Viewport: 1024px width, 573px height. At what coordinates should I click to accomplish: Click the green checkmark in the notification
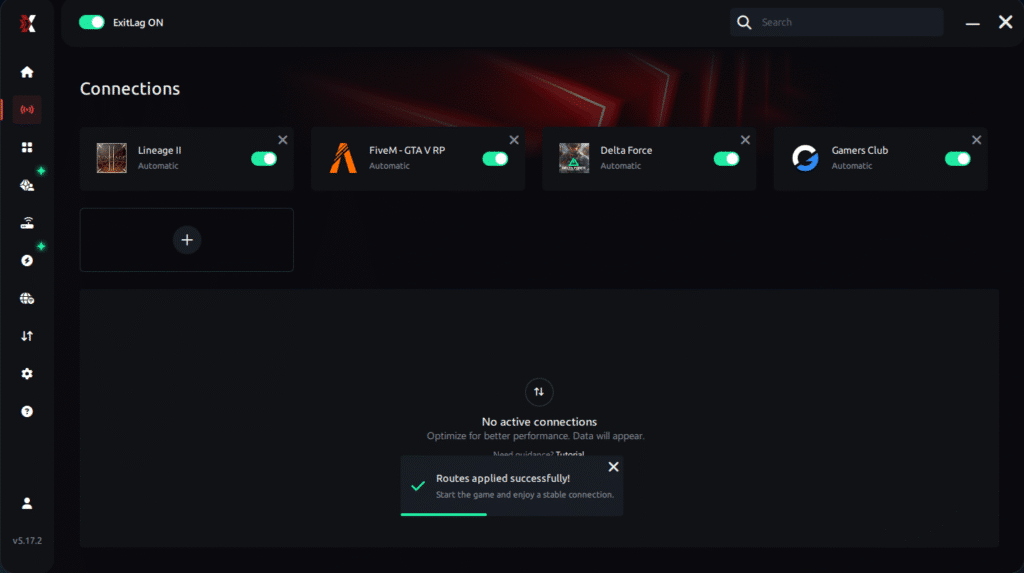pos(418,486)
